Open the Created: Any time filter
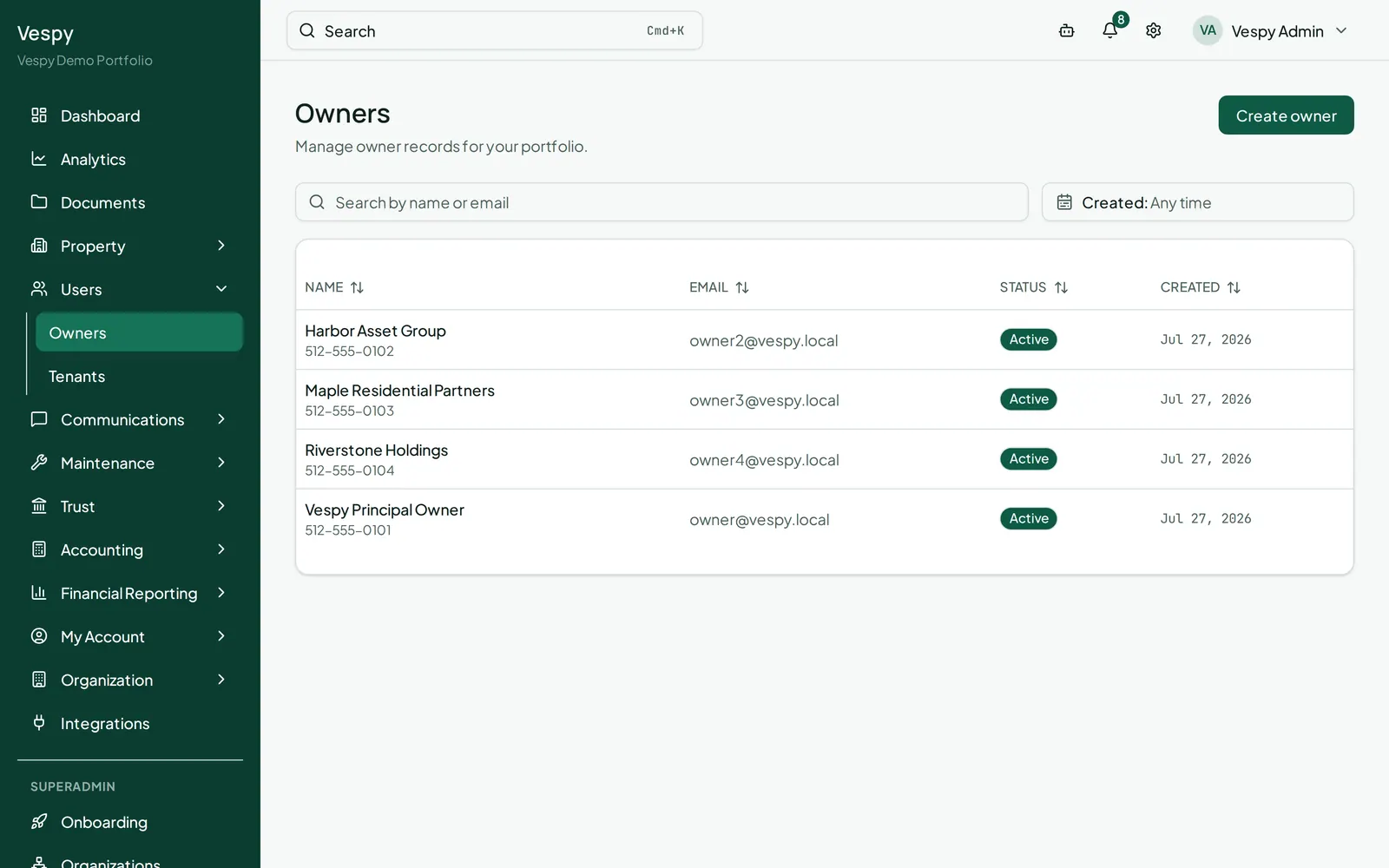The width and height of the screenshot is (1389, 868). pyautogui.click(x=1198, y=202)
